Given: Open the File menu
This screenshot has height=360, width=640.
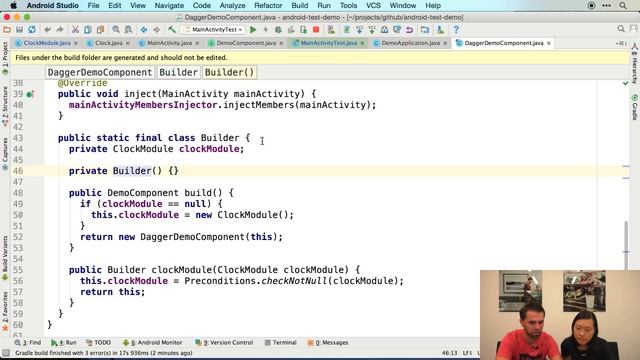Looking at the screenshot, I should (93, 5).
